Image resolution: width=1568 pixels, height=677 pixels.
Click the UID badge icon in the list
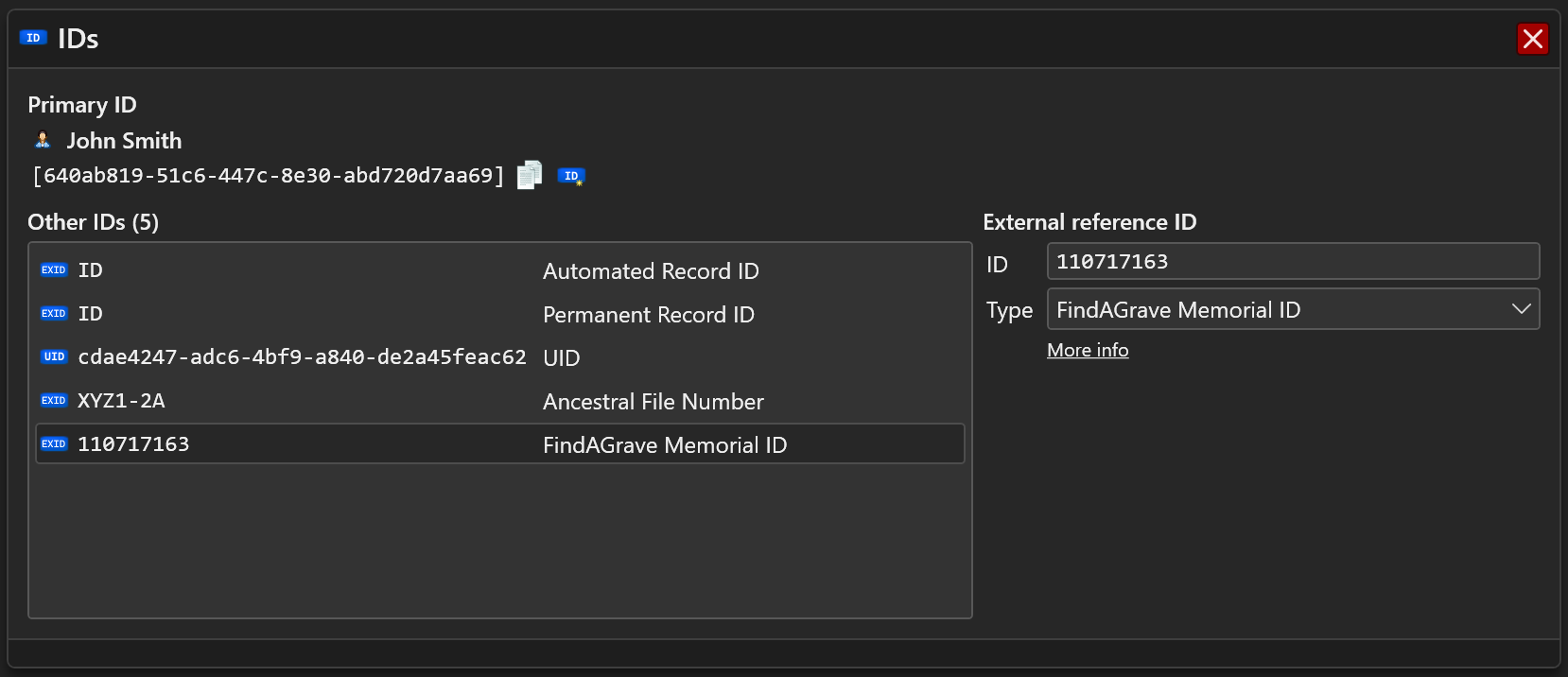(54, 357)
